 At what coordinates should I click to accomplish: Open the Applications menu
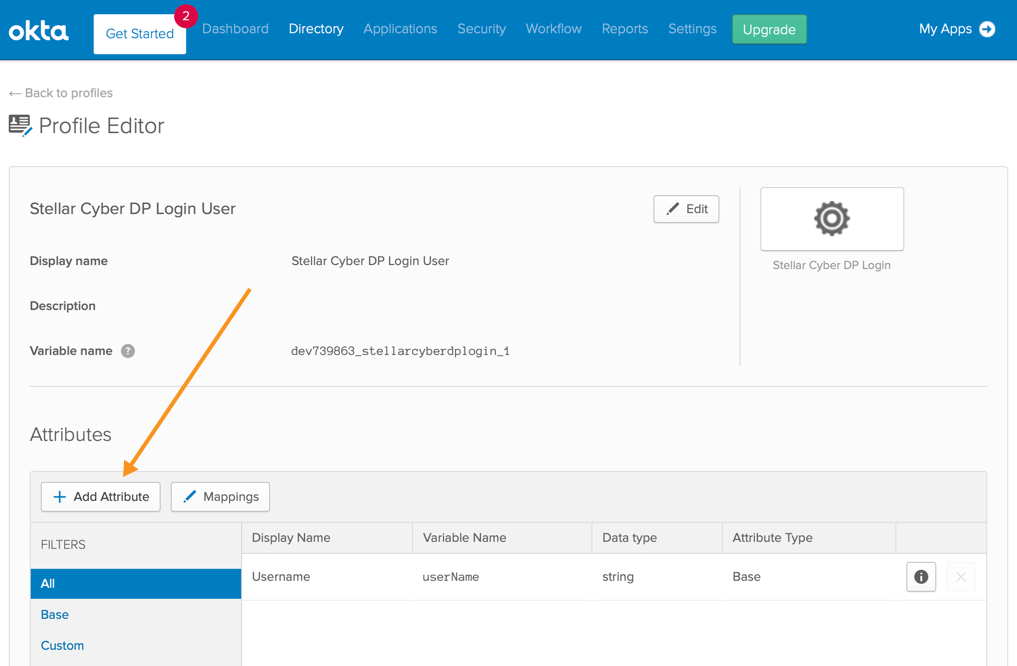[x=400, y=29]
